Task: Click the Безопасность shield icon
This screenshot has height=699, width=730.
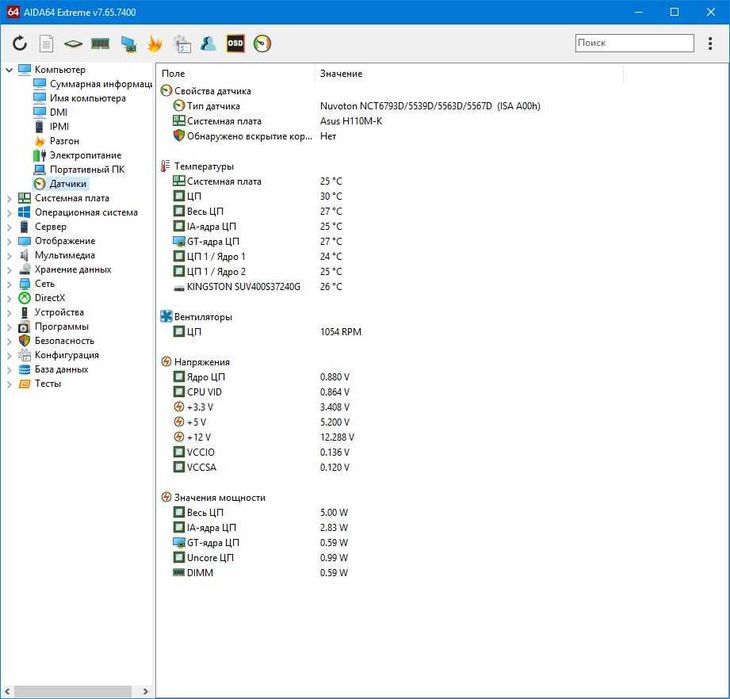Action: coord(24,341)
